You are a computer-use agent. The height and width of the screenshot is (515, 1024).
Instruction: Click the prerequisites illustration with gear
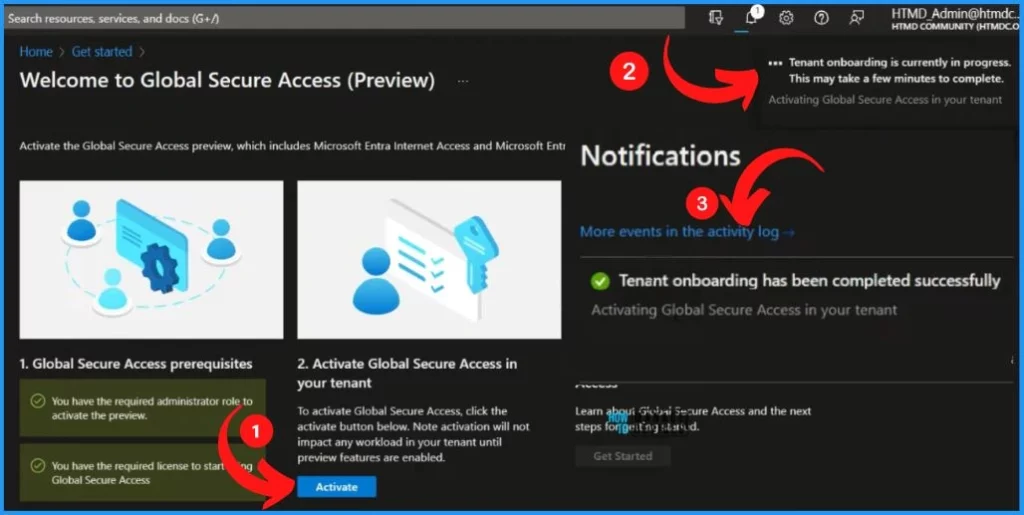tap(152, 260)
